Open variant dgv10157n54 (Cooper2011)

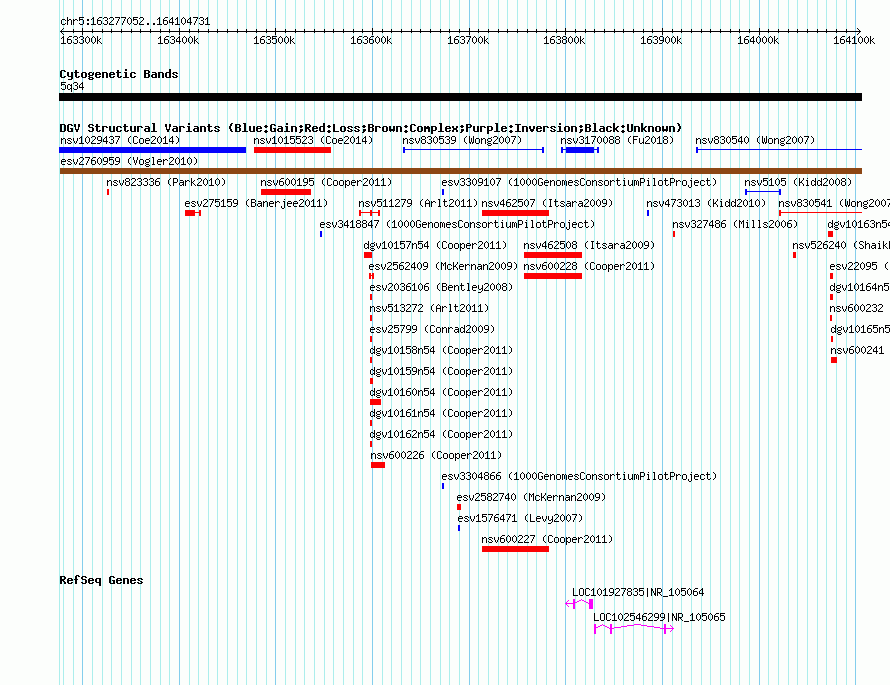[435, 245]
